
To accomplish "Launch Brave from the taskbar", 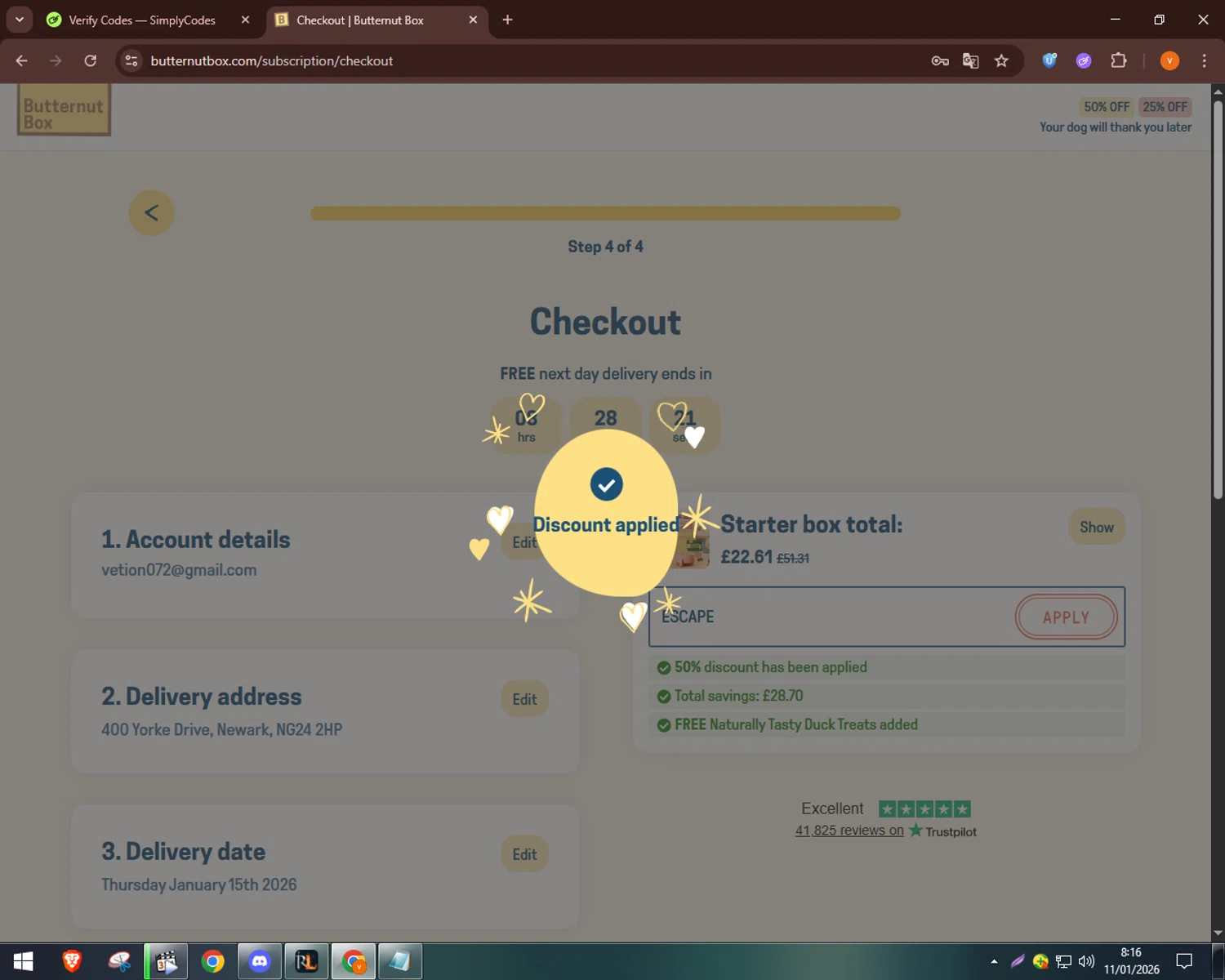I will [72, 961].
